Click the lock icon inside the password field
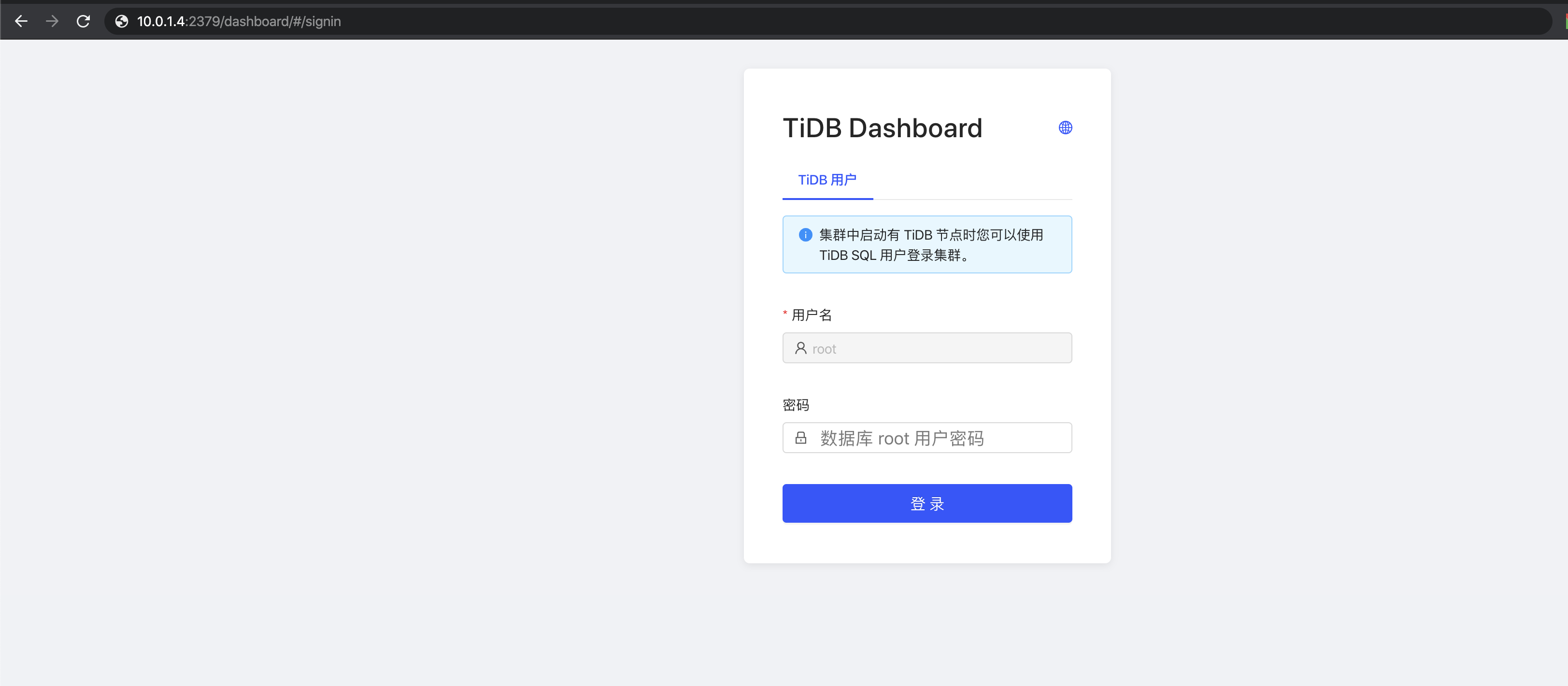Image resolution: width=1568 pixels, height=686 pixels. coord(800,437)
